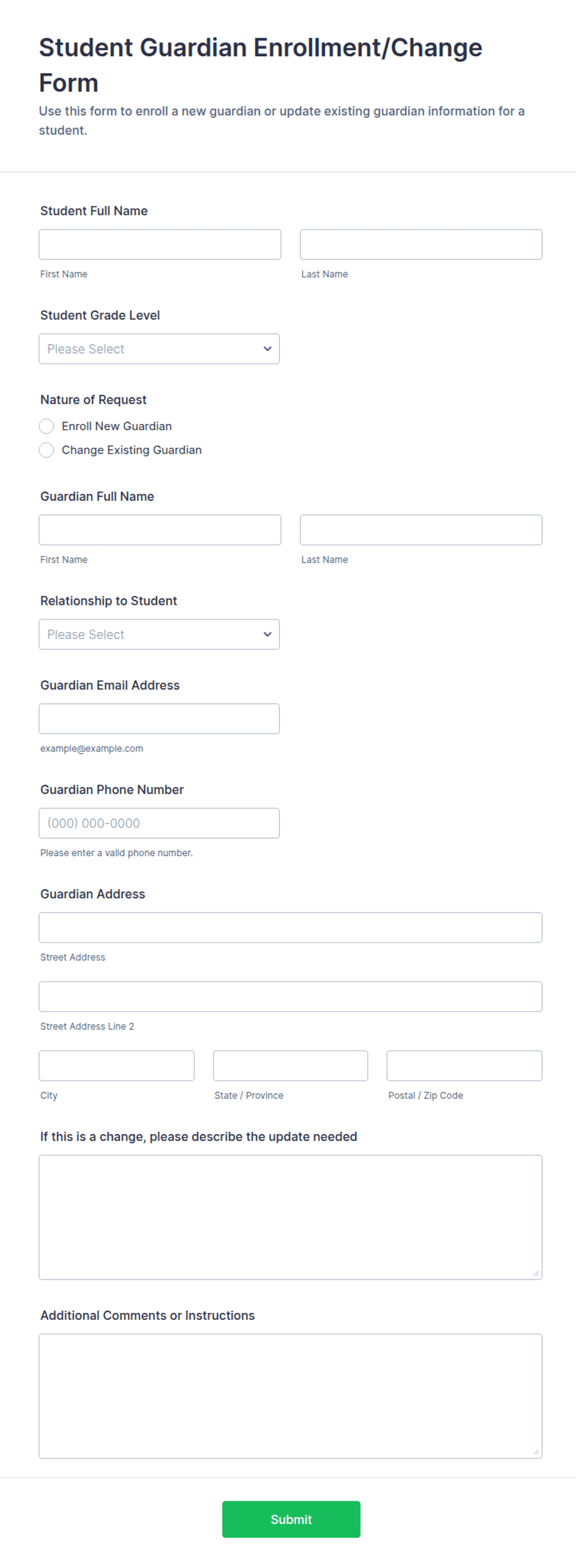Click the City input field

[116, 1065]
